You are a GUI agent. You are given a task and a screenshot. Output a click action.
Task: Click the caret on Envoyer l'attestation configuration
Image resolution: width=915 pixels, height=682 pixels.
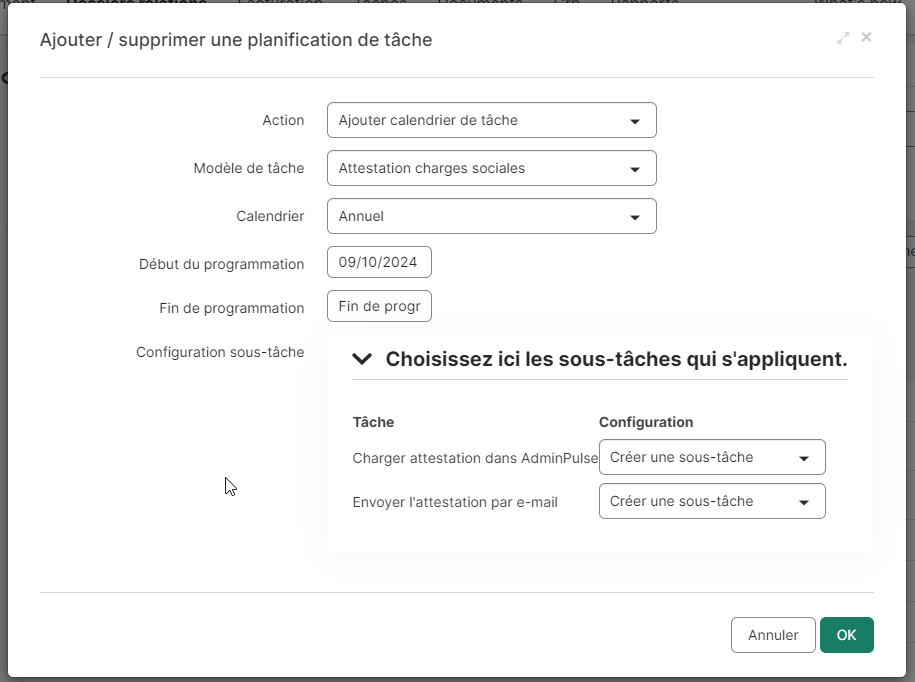point(804,502)
